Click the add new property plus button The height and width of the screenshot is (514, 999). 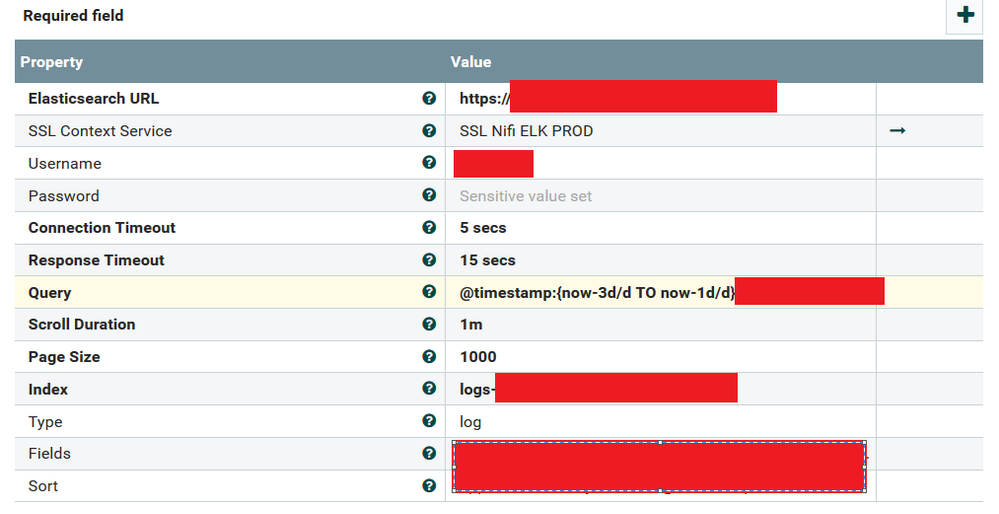(x=965, y=15)
